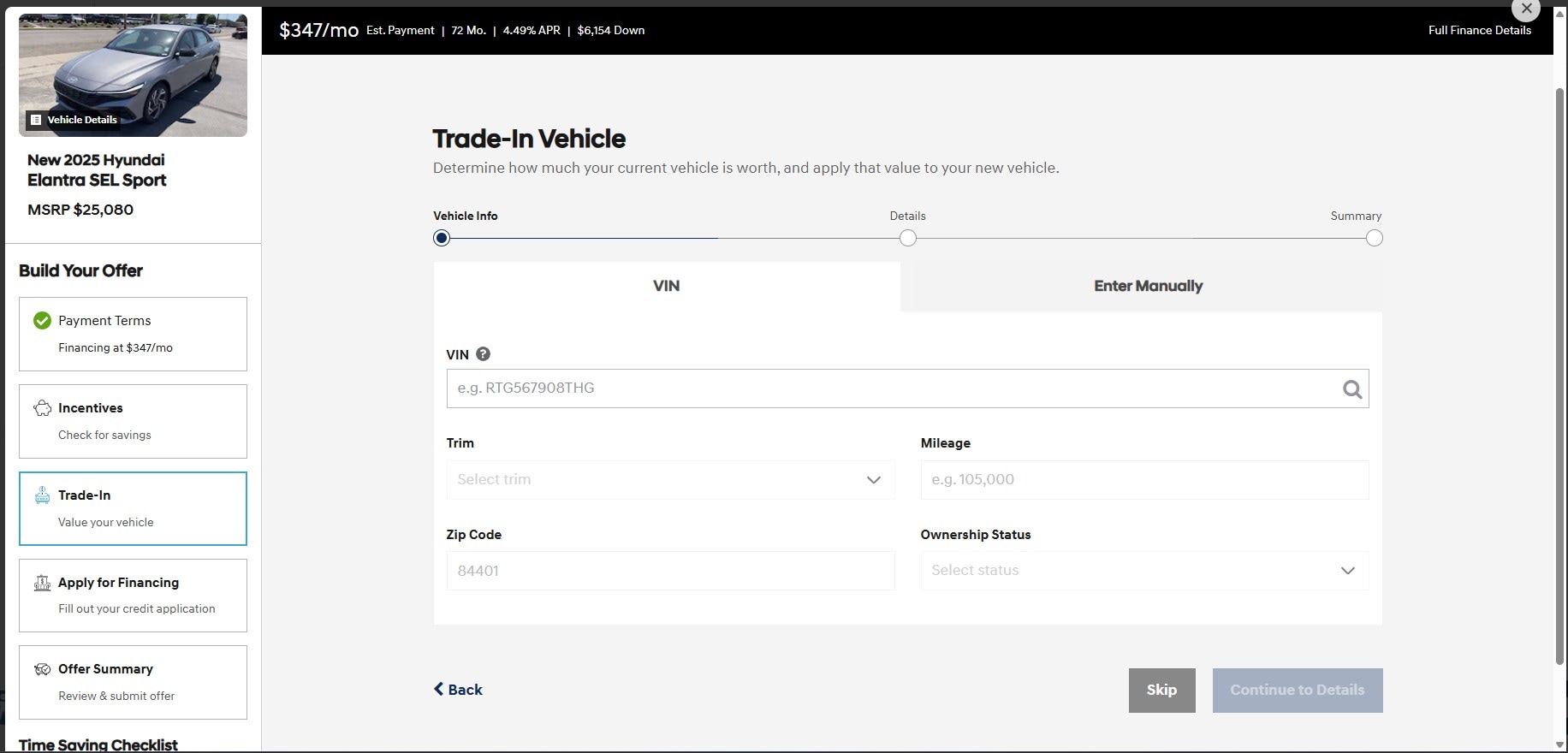Open the Select trim dropdown
Viewport: 1568px width, 753px height.
click(x=670, y=480)
